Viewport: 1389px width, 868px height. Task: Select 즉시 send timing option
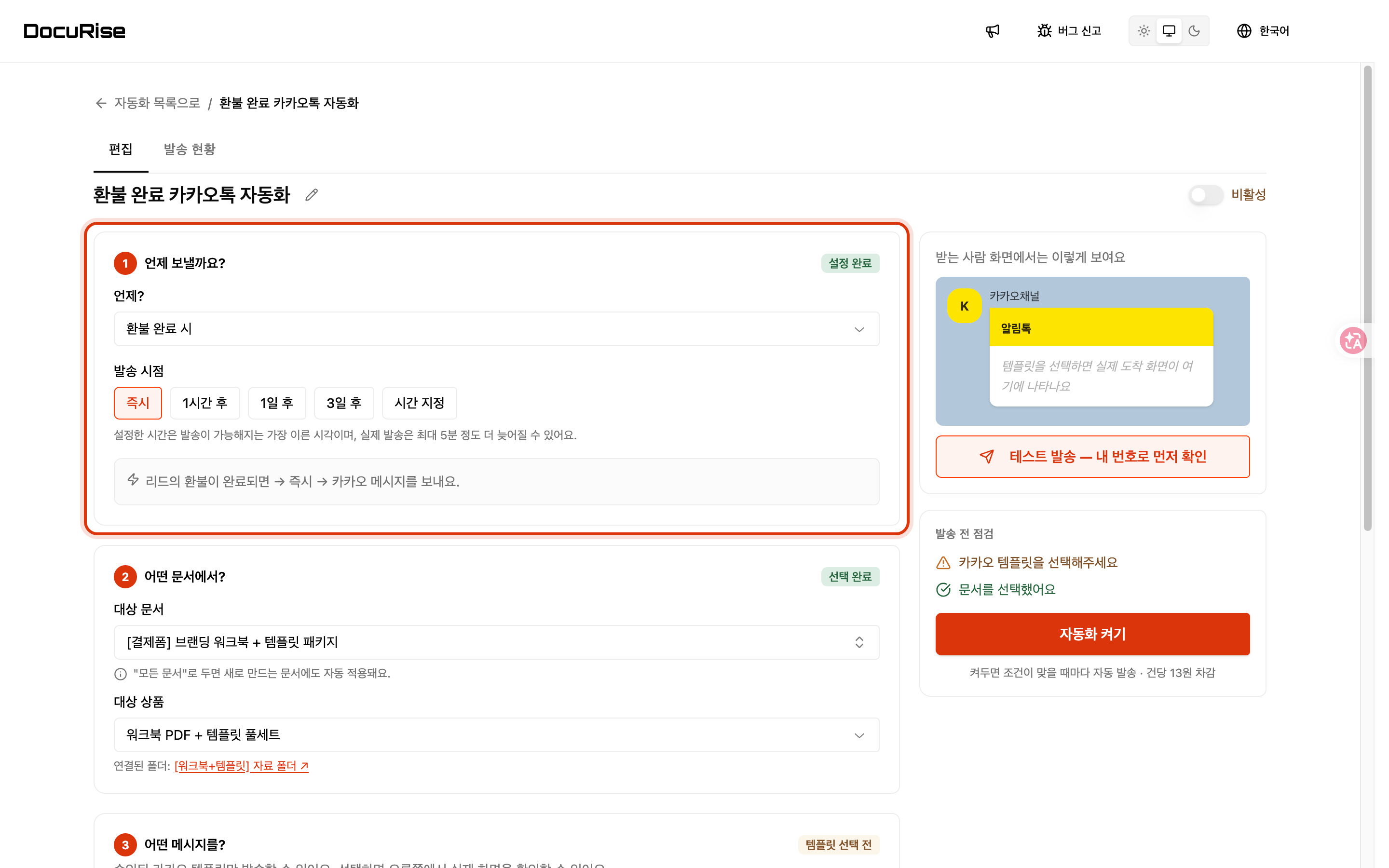(138, 403)
